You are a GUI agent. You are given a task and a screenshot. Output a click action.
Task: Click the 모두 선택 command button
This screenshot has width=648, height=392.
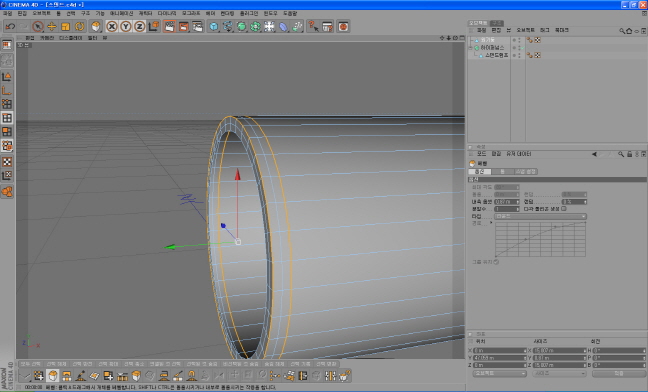coord(31,364)
